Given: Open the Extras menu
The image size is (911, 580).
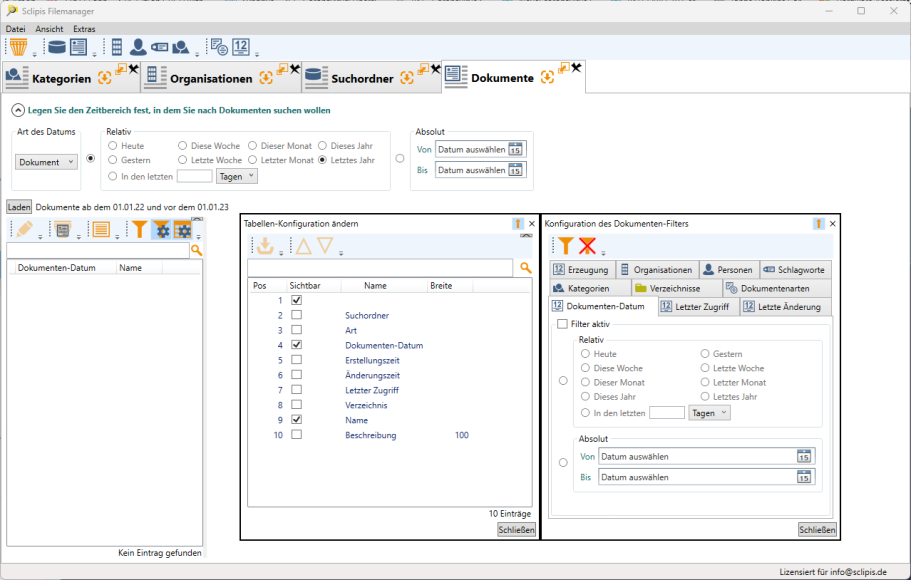Looking at the screenshot, I should tap(84, 28).
